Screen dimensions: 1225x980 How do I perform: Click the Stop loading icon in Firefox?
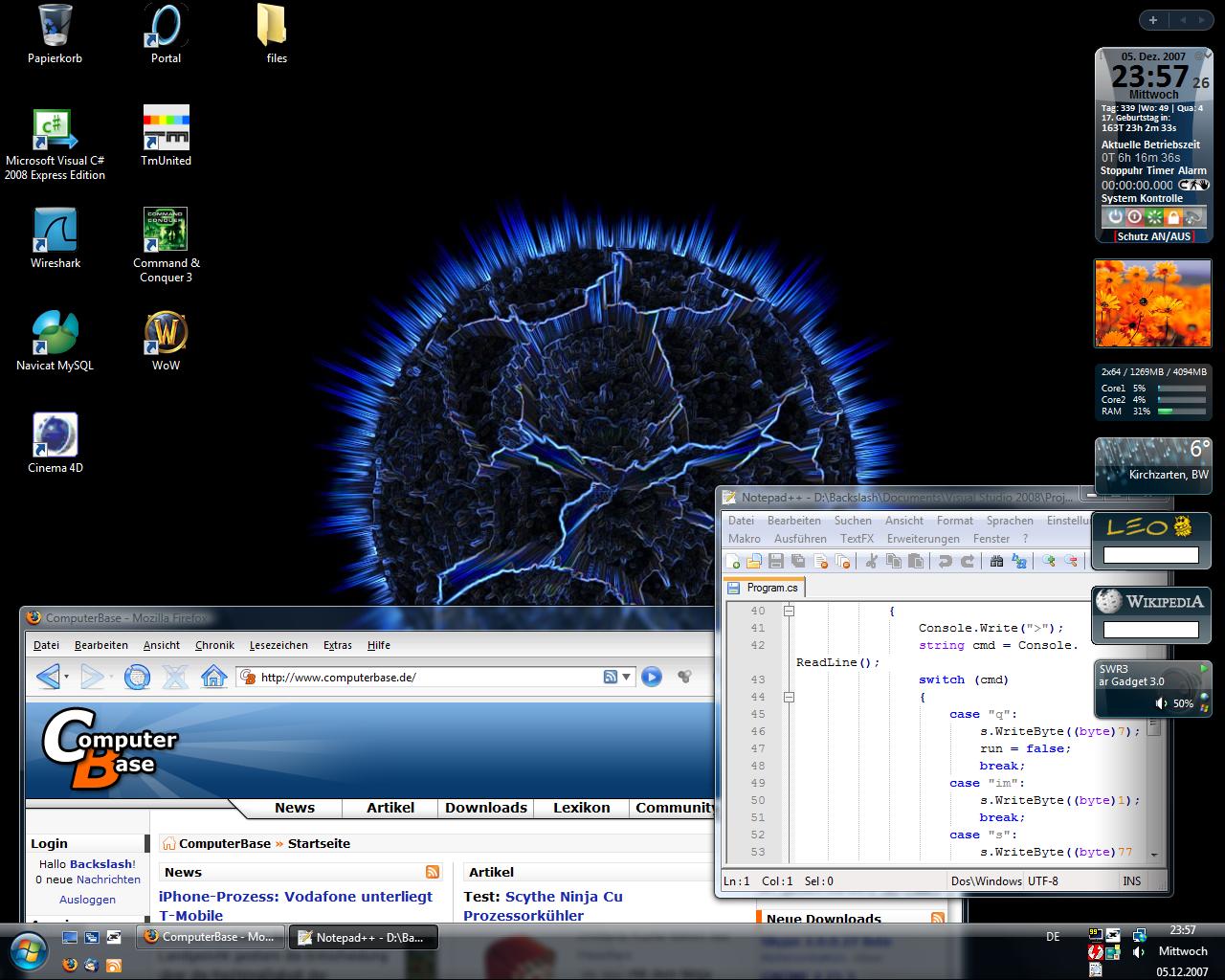point(175,677)
